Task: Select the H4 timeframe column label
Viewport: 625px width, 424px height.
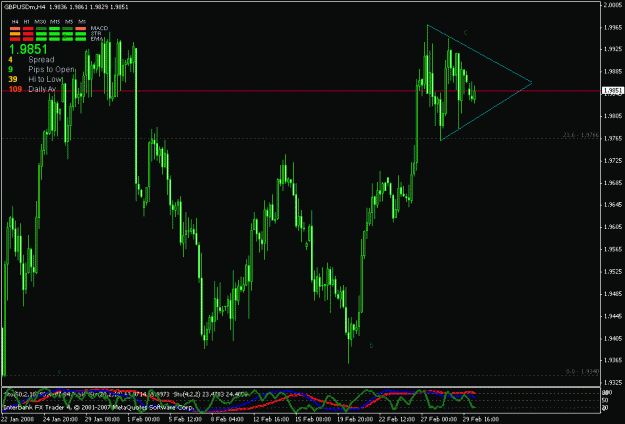Action: pyautogui.click(x=15, y=22)
